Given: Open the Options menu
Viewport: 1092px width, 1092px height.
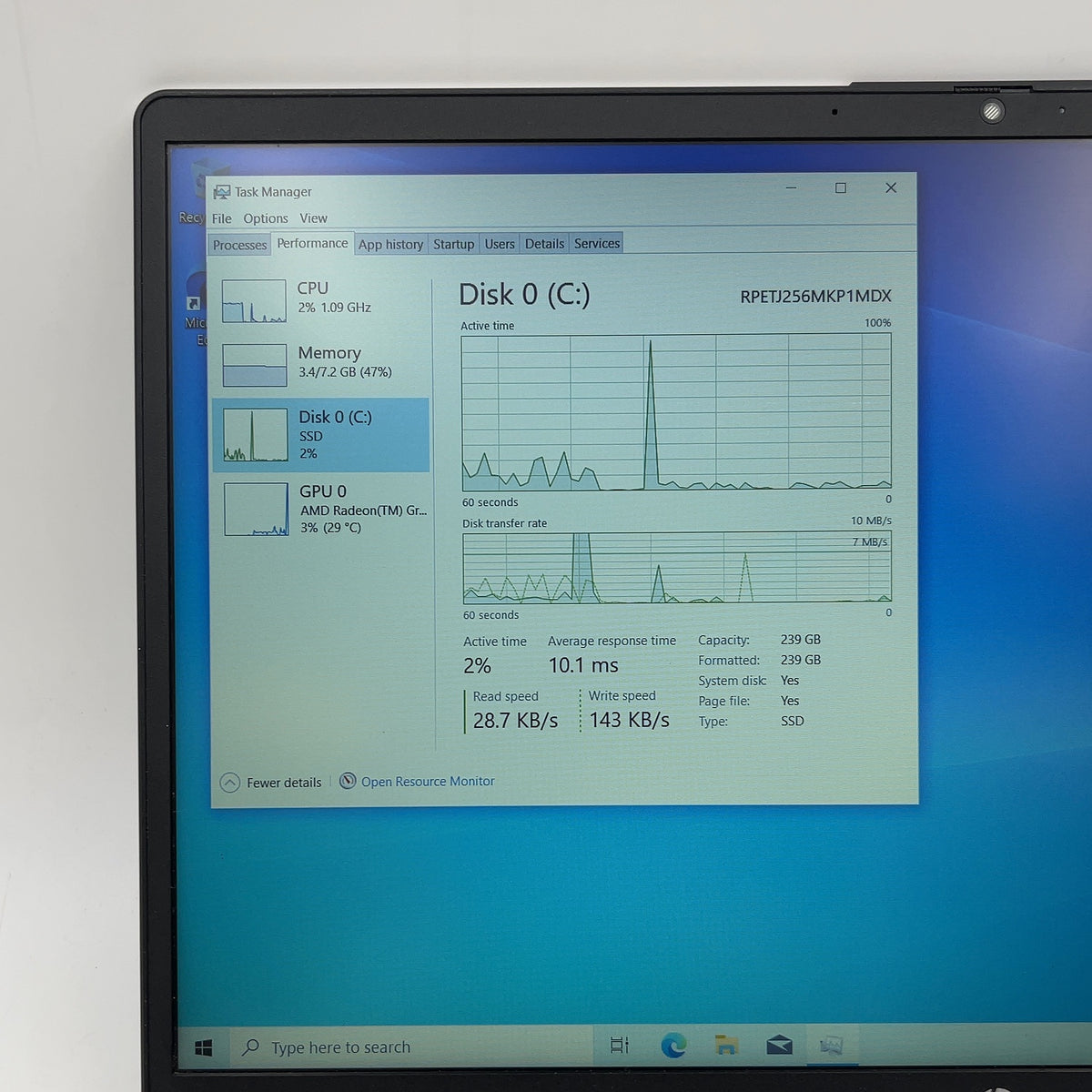Looking at the screenshot, I should tap(265, 218).
